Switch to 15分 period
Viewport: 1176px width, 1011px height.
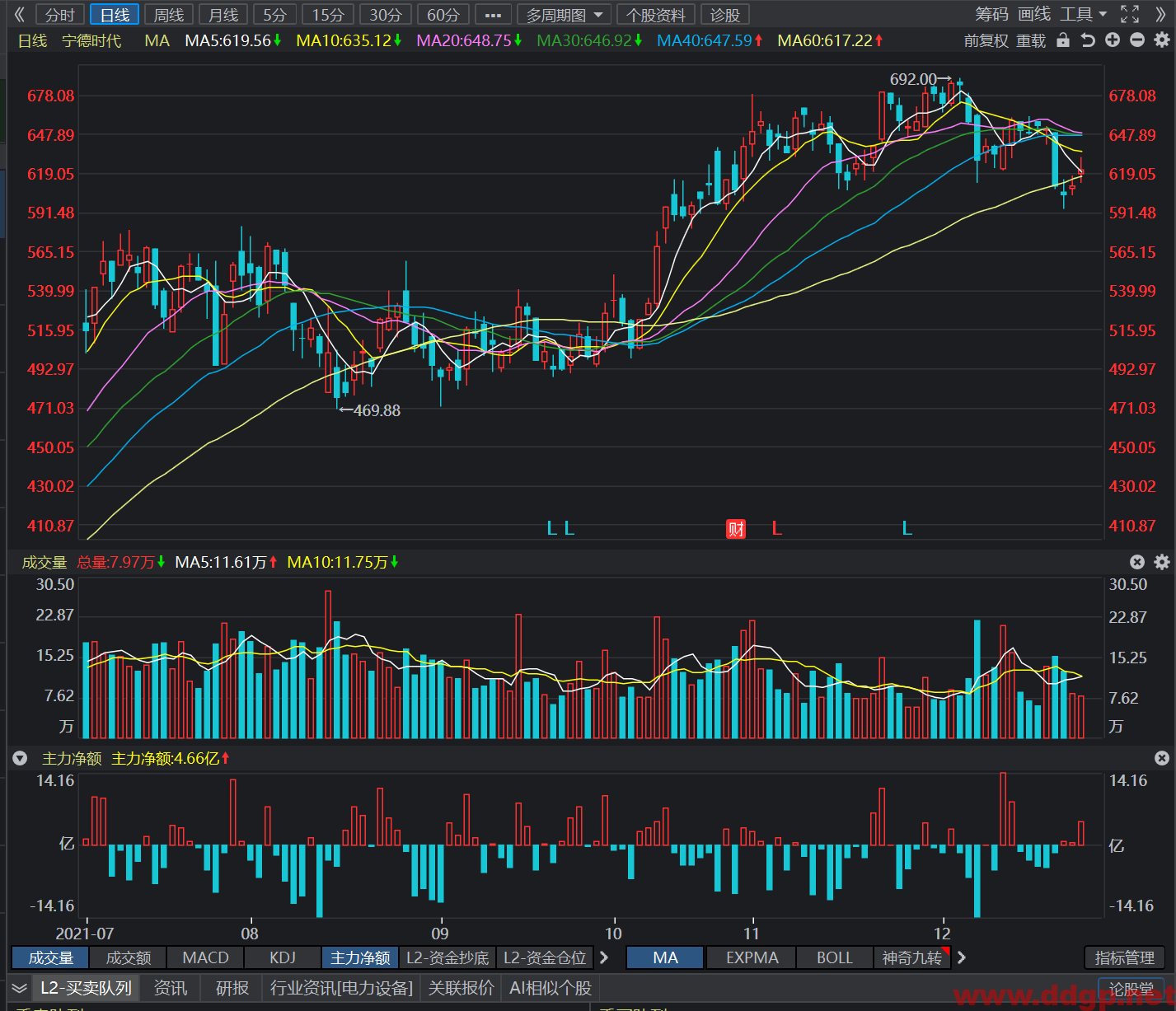(x=328, y=15)
